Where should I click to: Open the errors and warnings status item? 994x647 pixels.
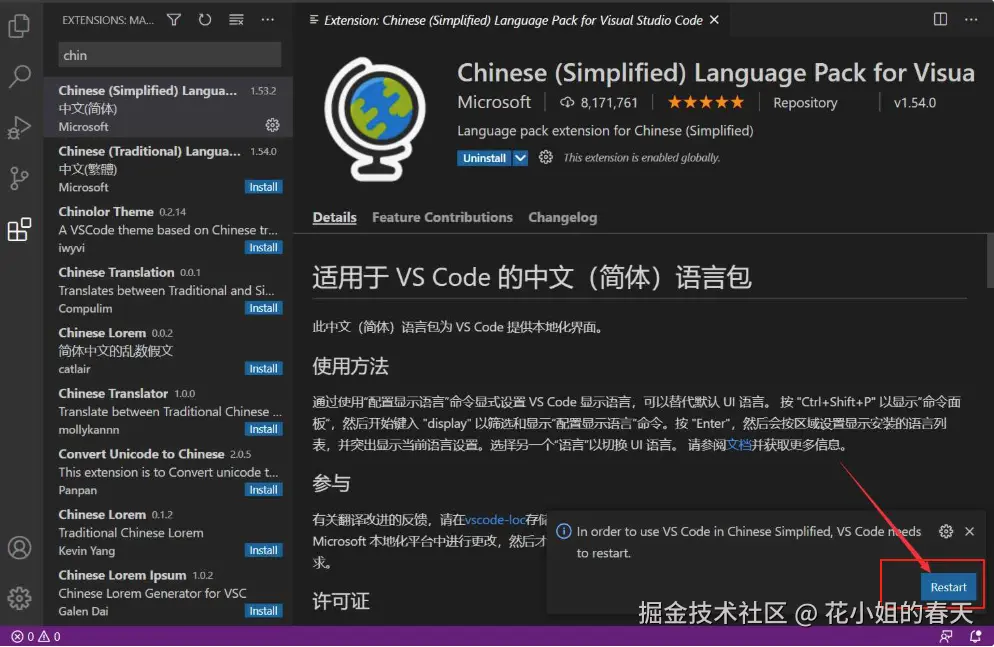point(36,636)
